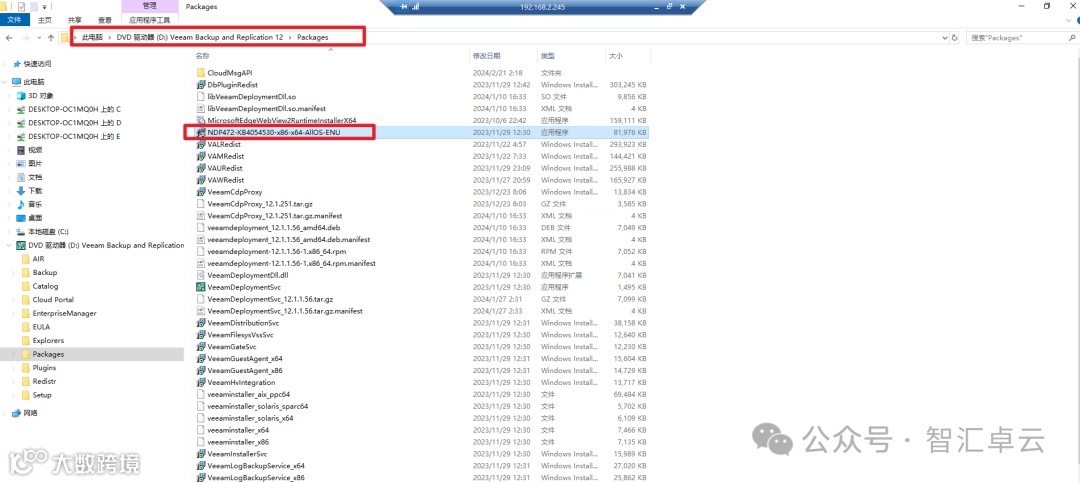Select the VAMRedist installer icon
The width and height of the screenshot is (1080, 483).
tap(200, 156)
